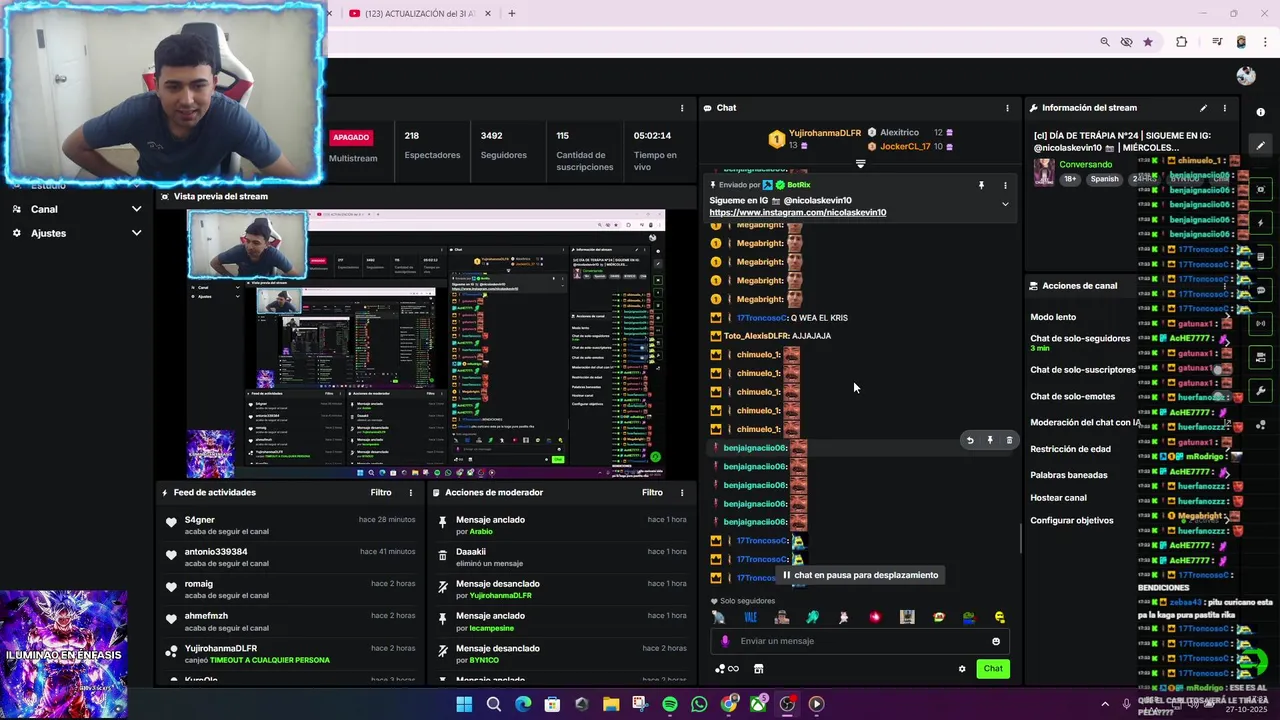The height and width of the screenshot is (720, 1280).
Task: Open Filtro in Feed de actividades
Action: (381, 492)
